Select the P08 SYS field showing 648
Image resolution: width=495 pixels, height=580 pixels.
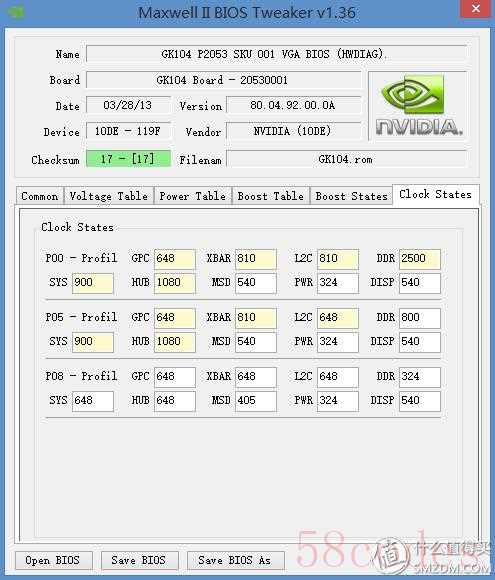coord(92,401)
